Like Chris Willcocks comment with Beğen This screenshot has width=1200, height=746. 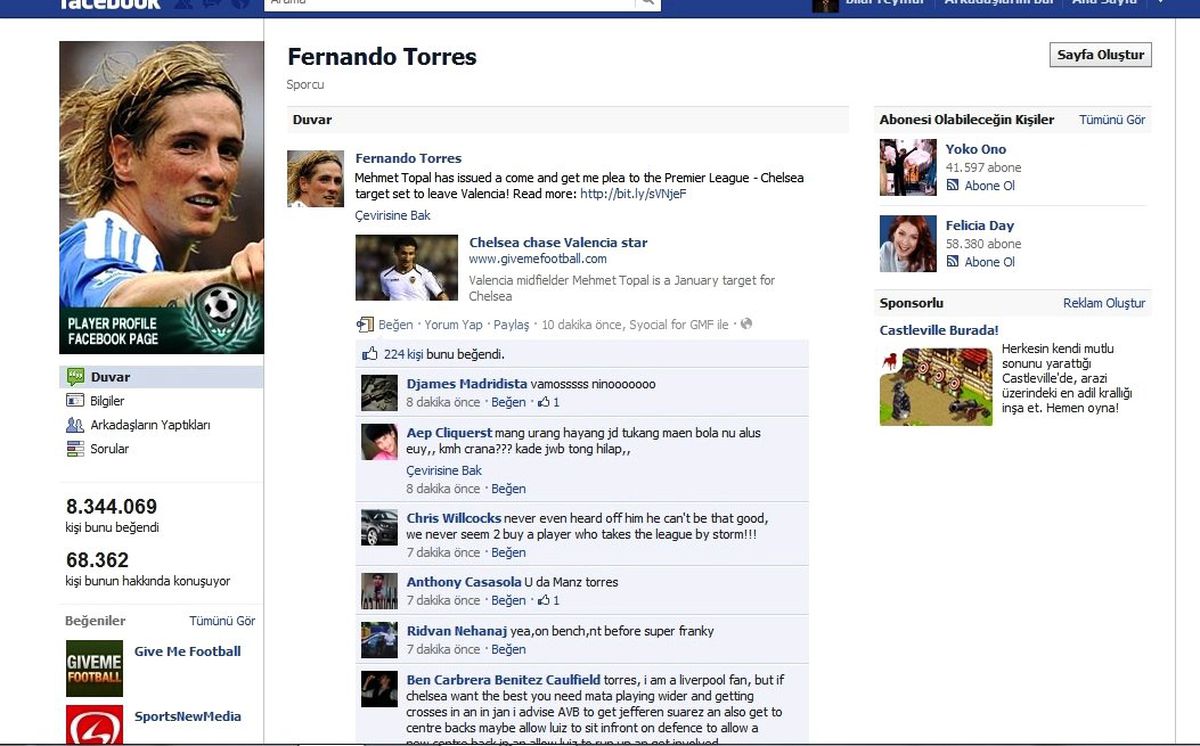[508, 553]
